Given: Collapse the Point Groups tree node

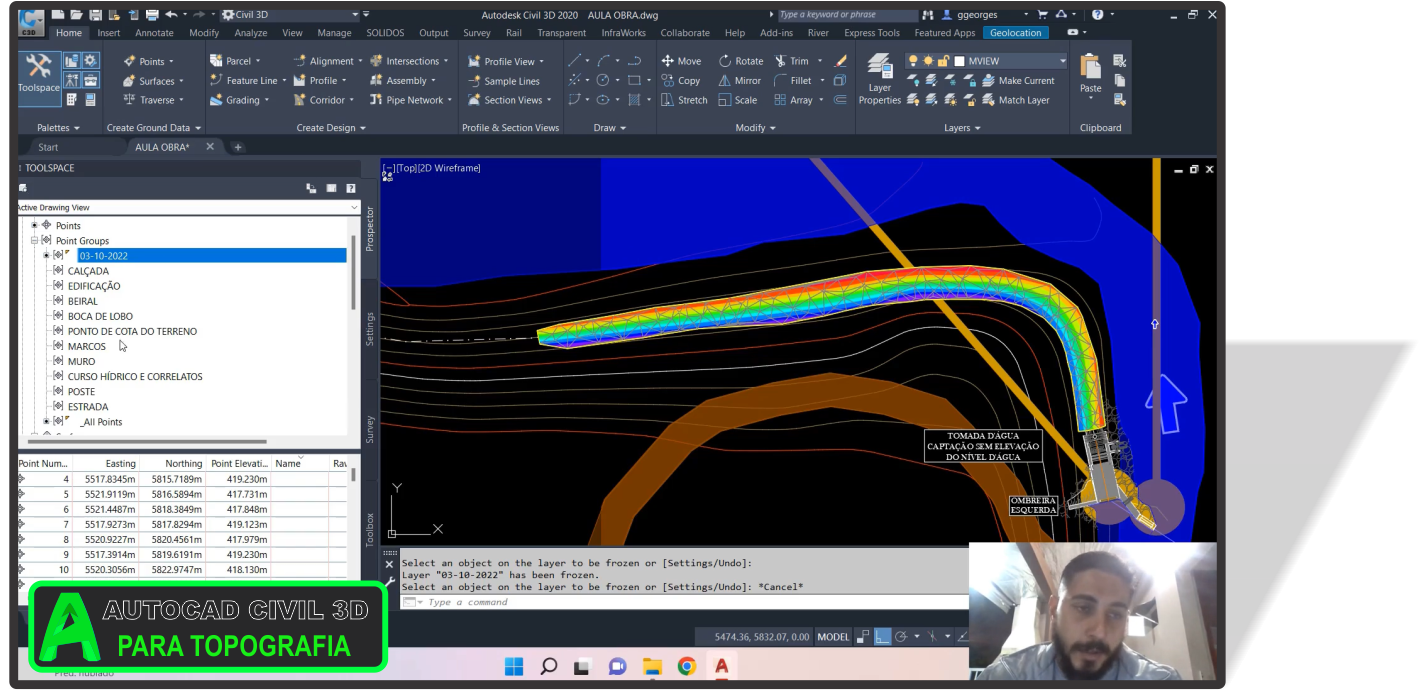Looking at the screenshot, I should pos(34,241).
